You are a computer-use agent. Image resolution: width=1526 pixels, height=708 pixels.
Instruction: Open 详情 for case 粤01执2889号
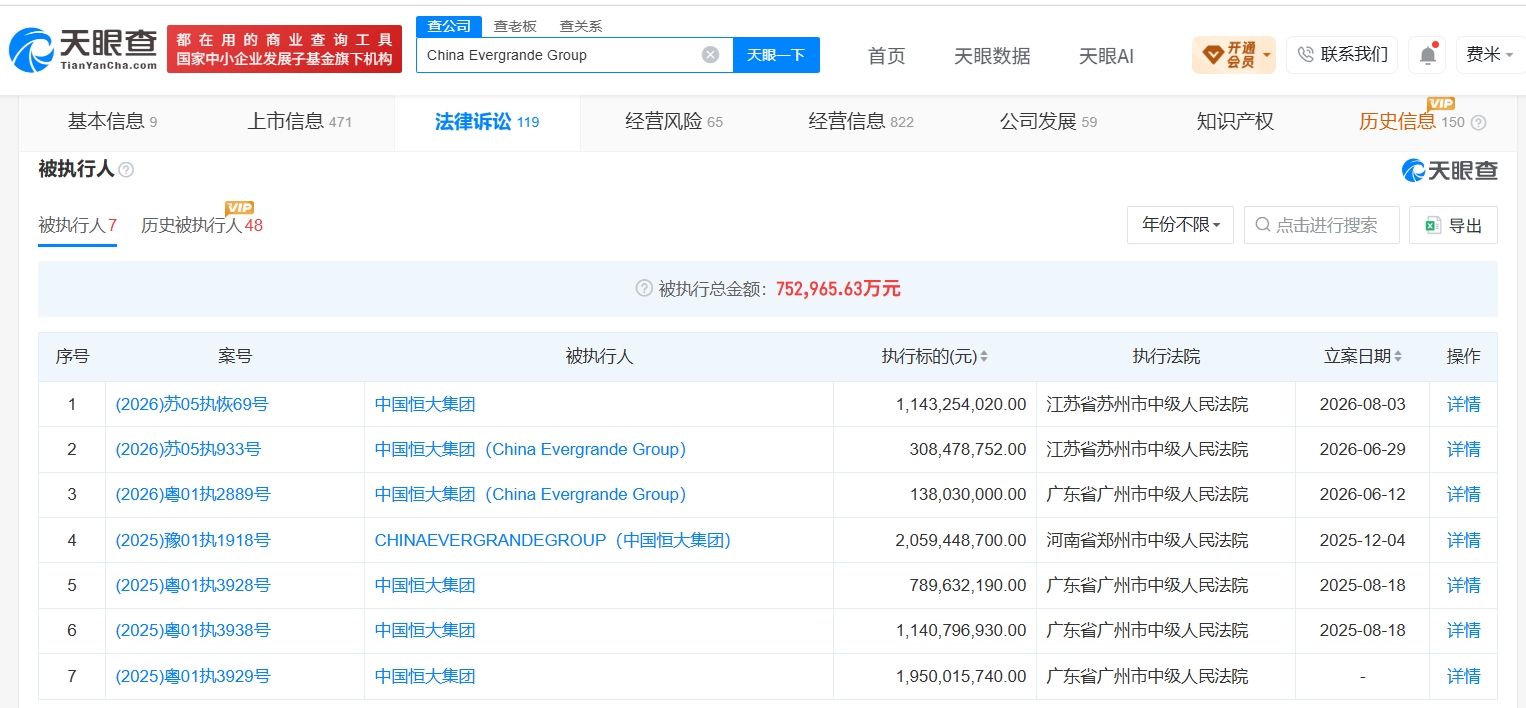click(x=1464, y=494)
